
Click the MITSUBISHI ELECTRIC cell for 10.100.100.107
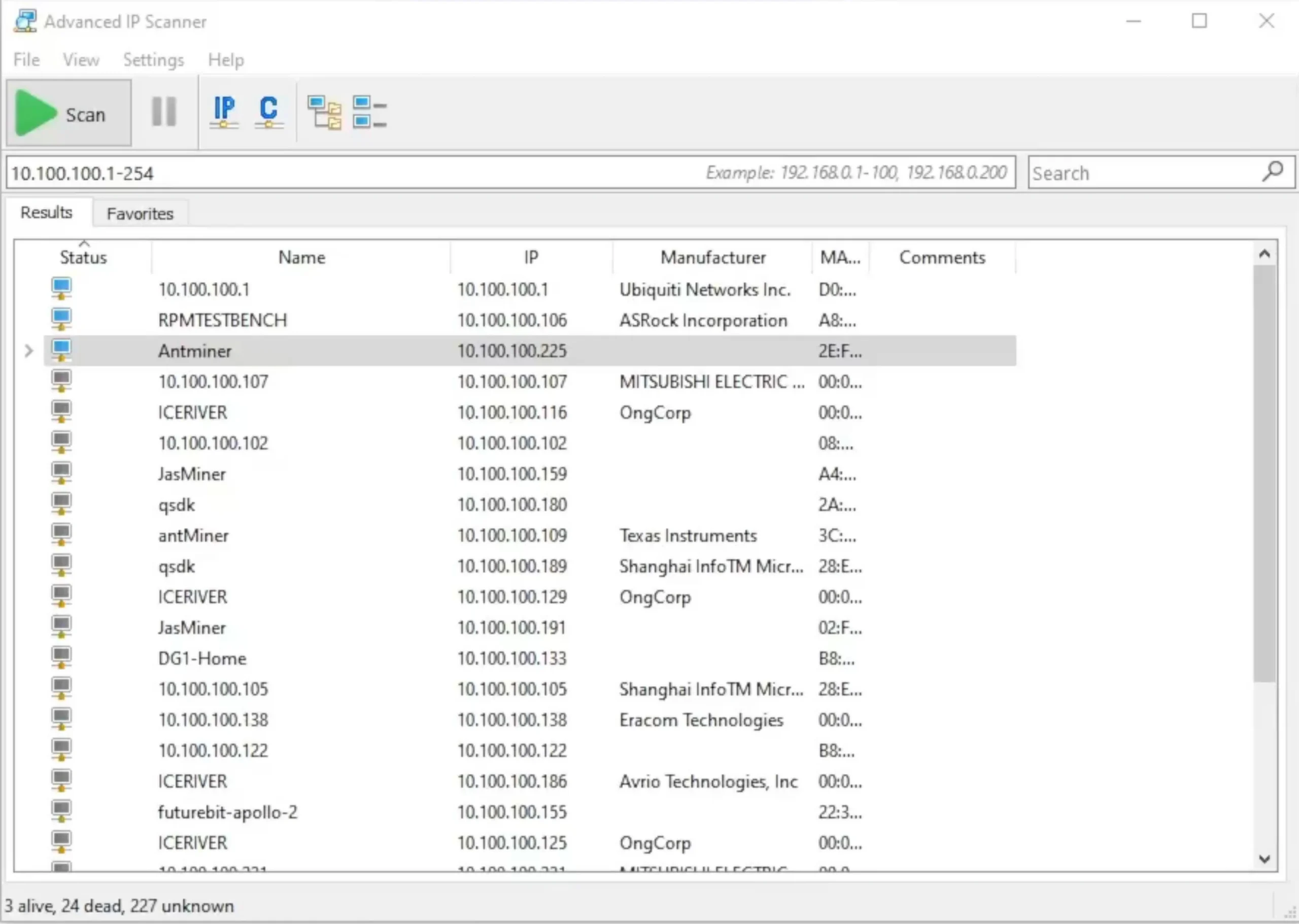712,382
